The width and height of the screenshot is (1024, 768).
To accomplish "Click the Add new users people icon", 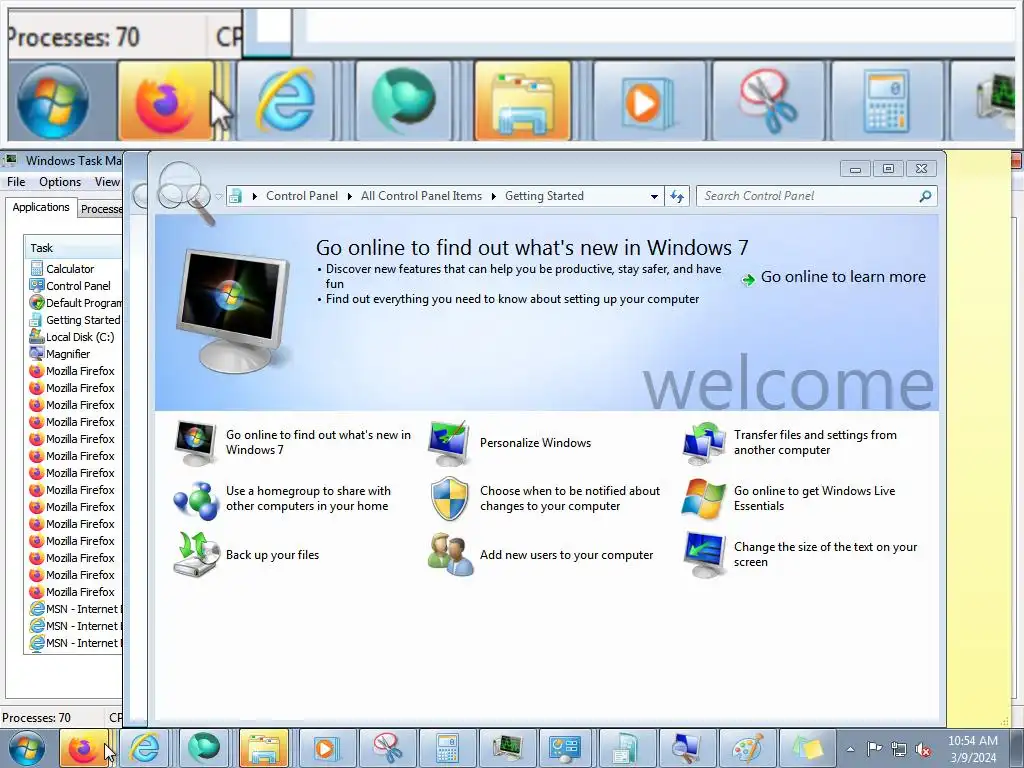I will point(450,555).
